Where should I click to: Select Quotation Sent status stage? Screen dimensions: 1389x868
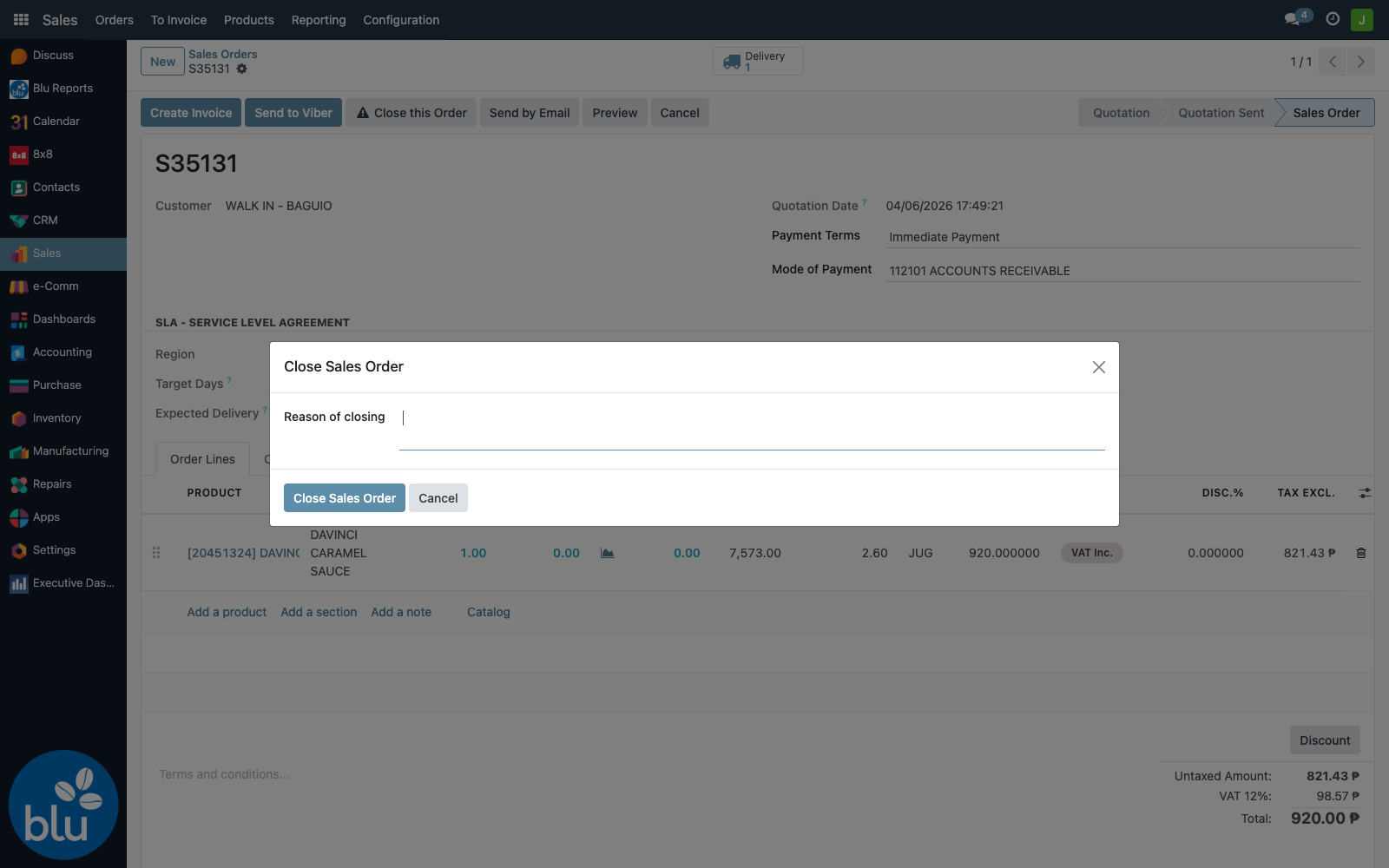pyautogui.click(x=1221, y=113)
